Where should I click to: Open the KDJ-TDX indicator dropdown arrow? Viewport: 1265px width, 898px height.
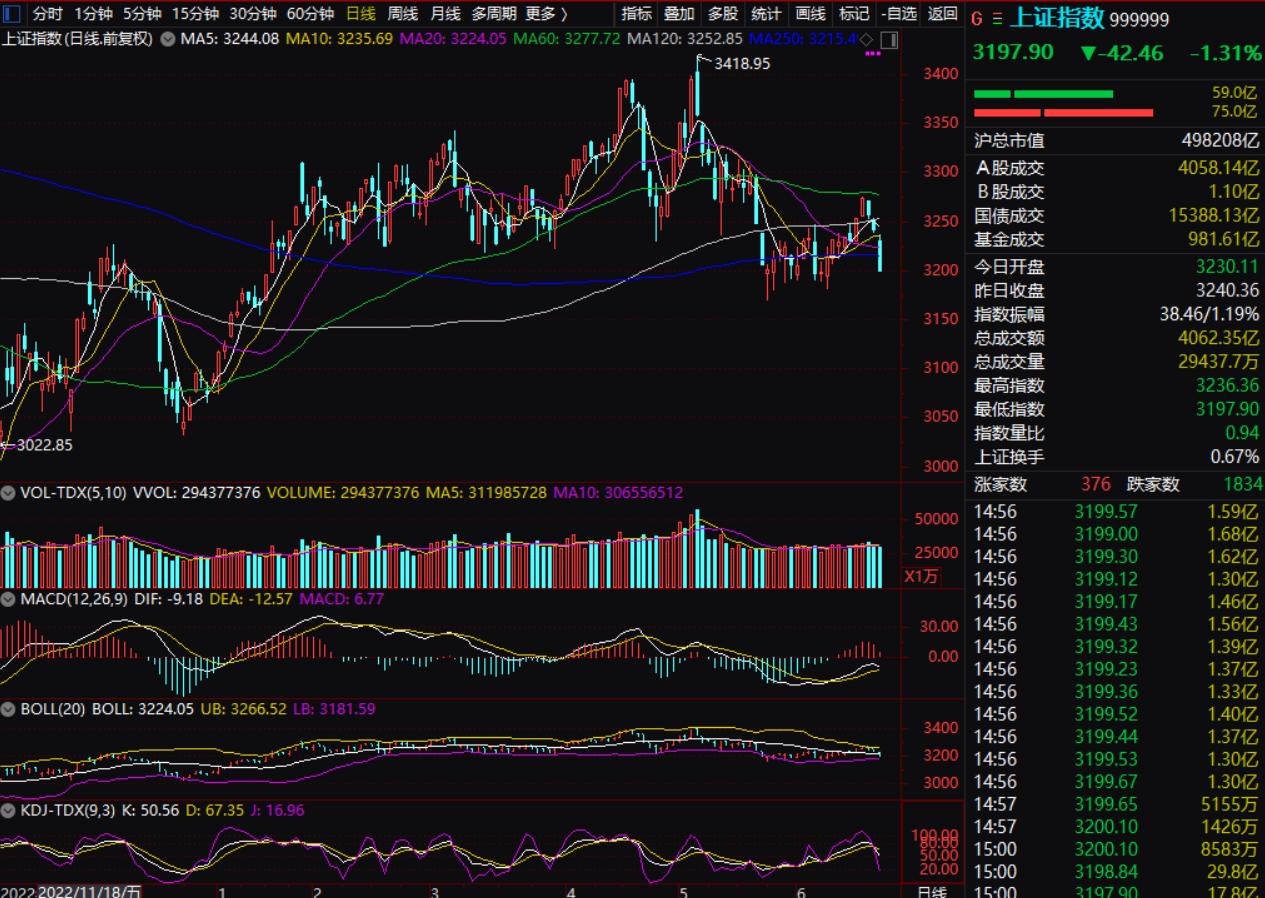(x=8, y=810)
